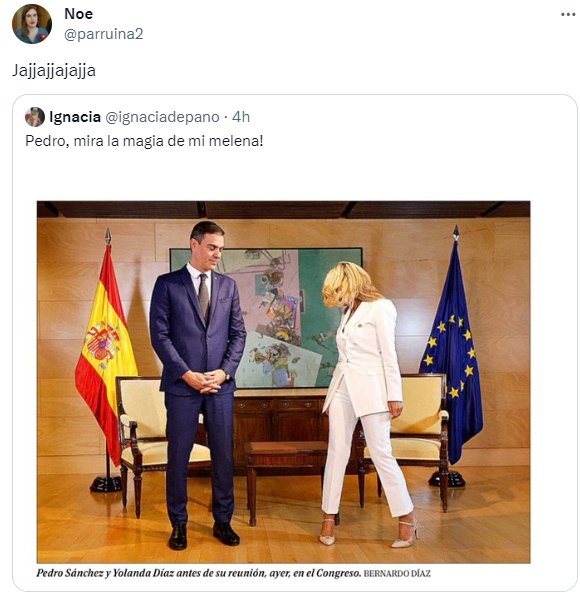
Task: Click the woman in the white suit
Action: click(365, 403)
